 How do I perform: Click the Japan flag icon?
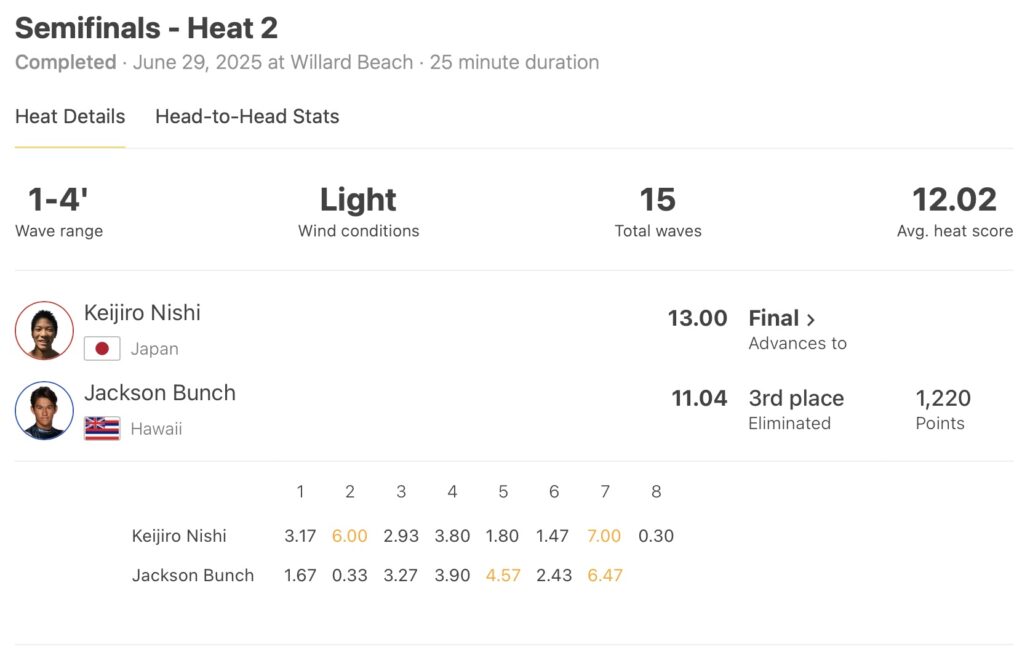[102, 349]
